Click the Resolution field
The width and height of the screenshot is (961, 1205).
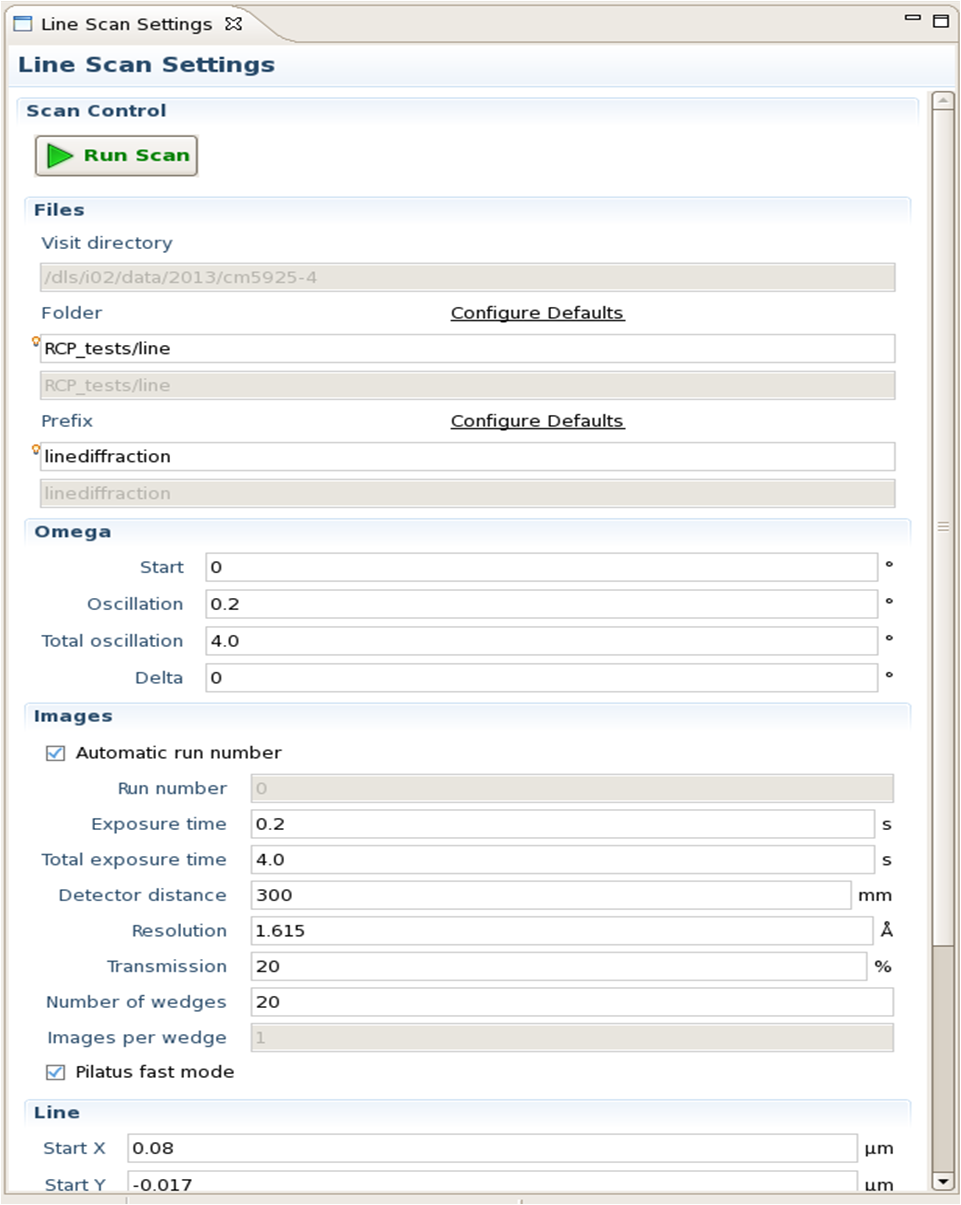(562, 931)
